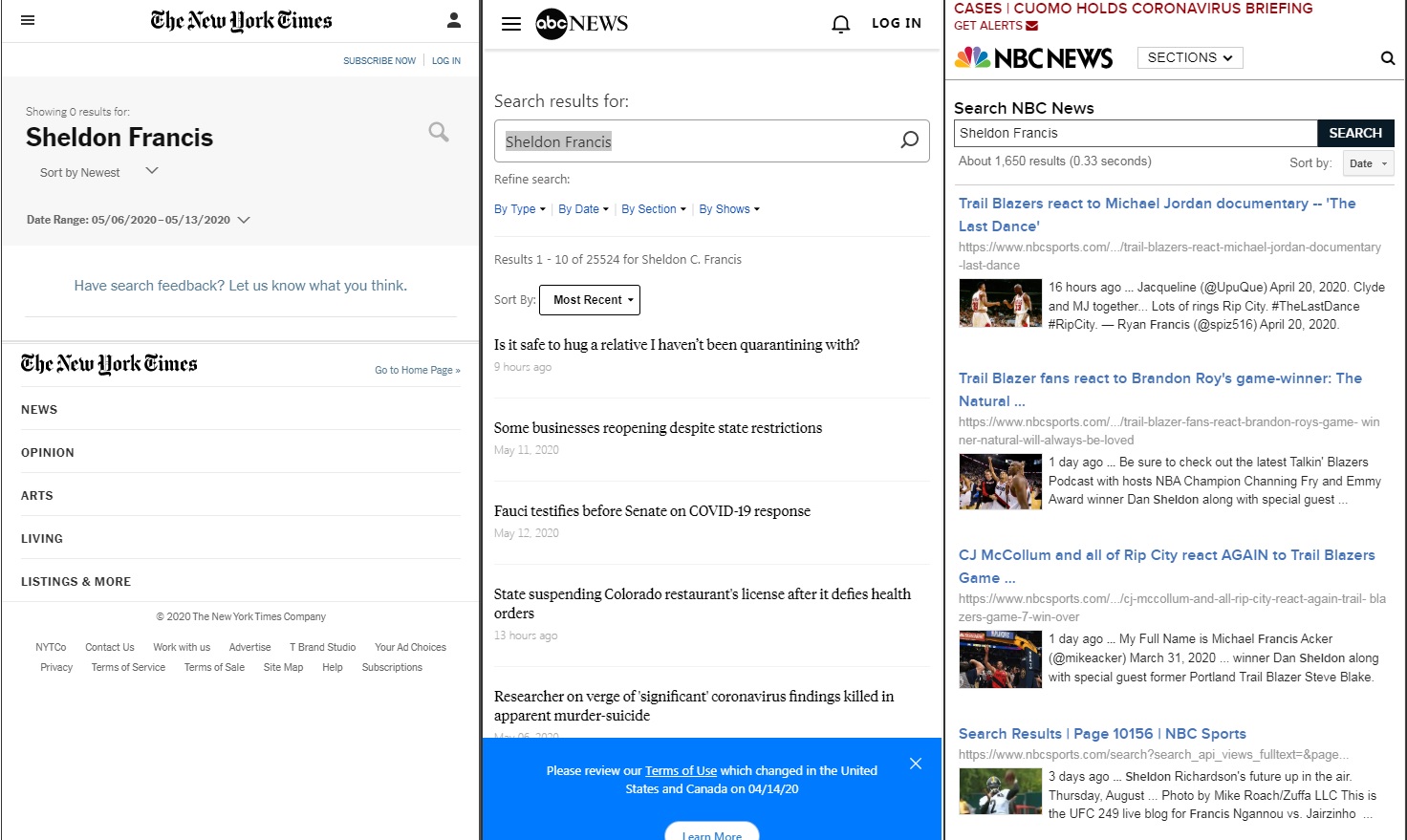
Task: Select LIVING in NYT footer menu
Action: 42,538
